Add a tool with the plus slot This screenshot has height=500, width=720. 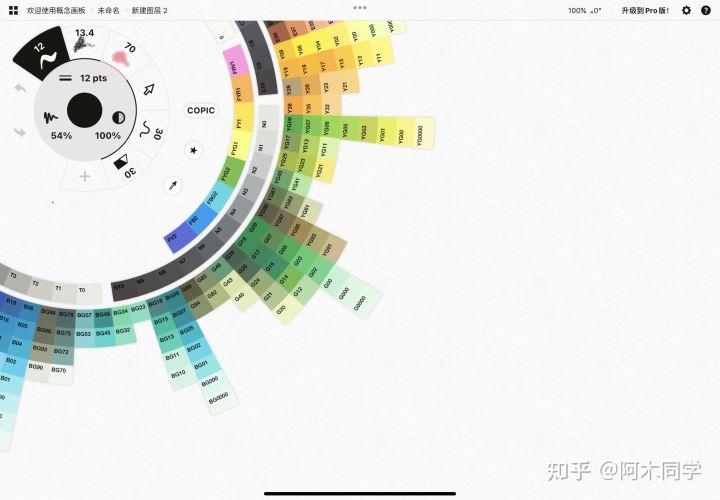click(x=84, y=176)
